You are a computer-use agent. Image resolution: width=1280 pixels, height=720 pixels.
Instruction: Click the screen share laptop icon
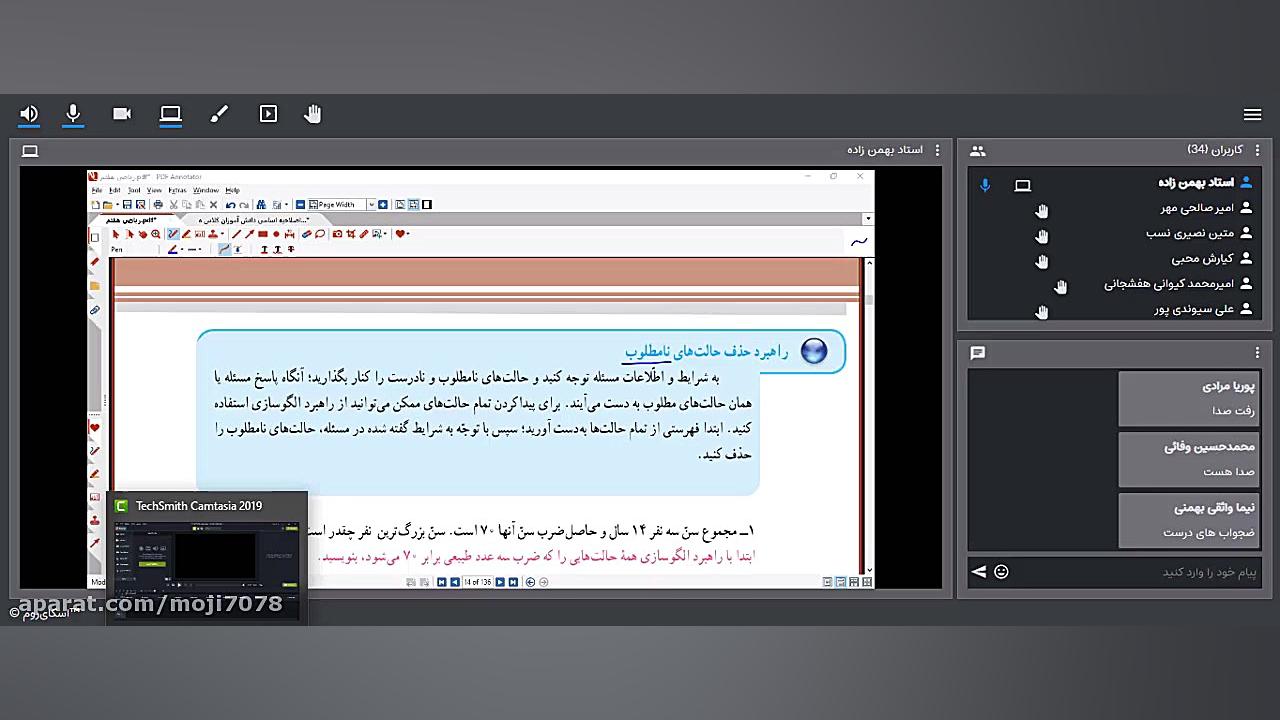[170, 114]
